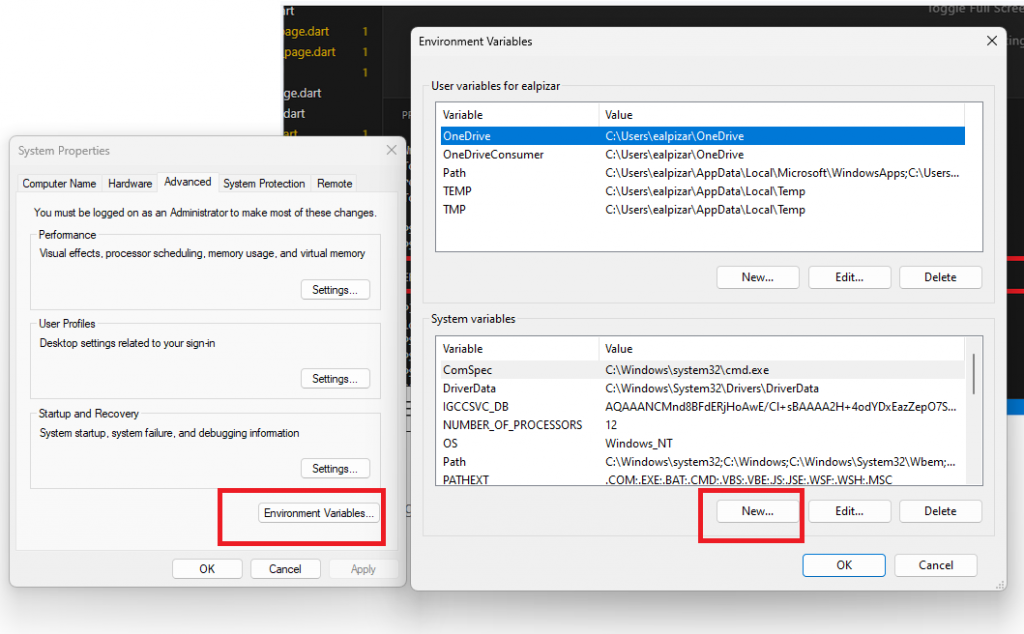
Task: Open Performance Settings
Action: point(335,290)
